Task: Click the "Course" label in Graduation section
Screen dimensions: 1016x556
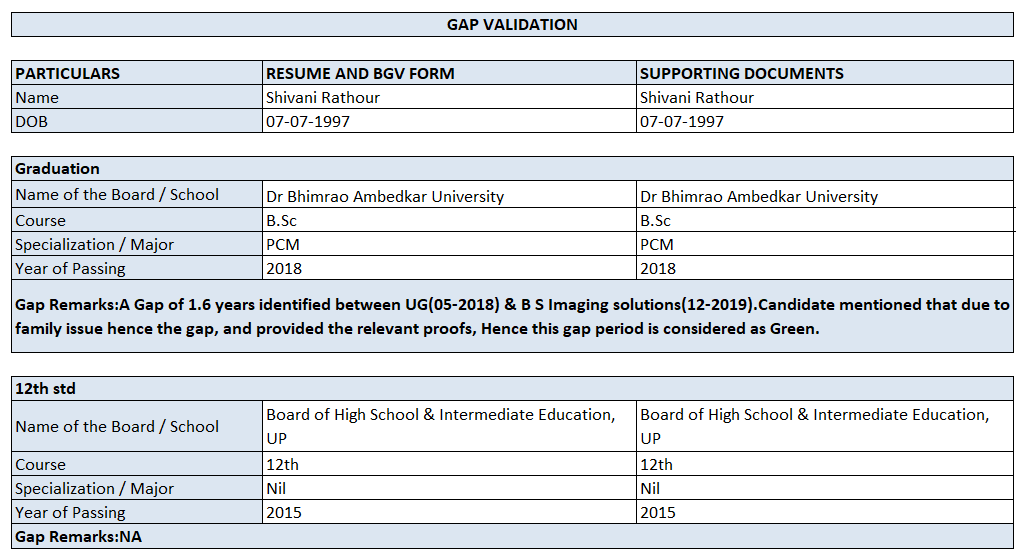Action: pyautogui.click(x=137, y=220)
